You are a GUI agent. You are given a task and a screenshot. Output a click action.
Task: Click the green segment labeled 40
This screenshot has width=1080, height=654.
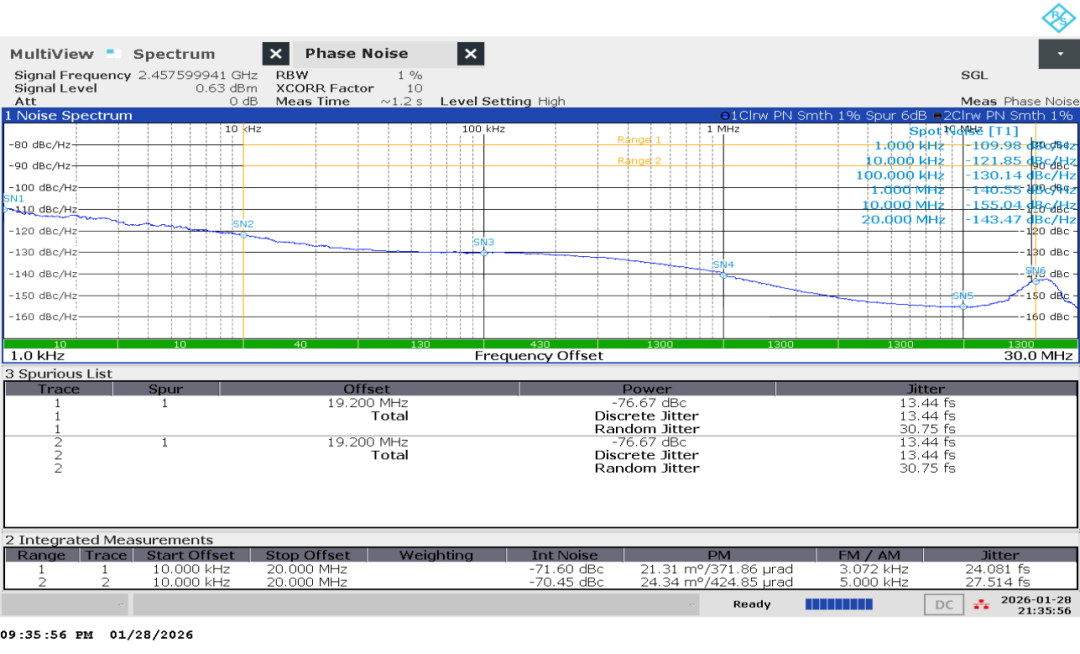click(300, 344)
